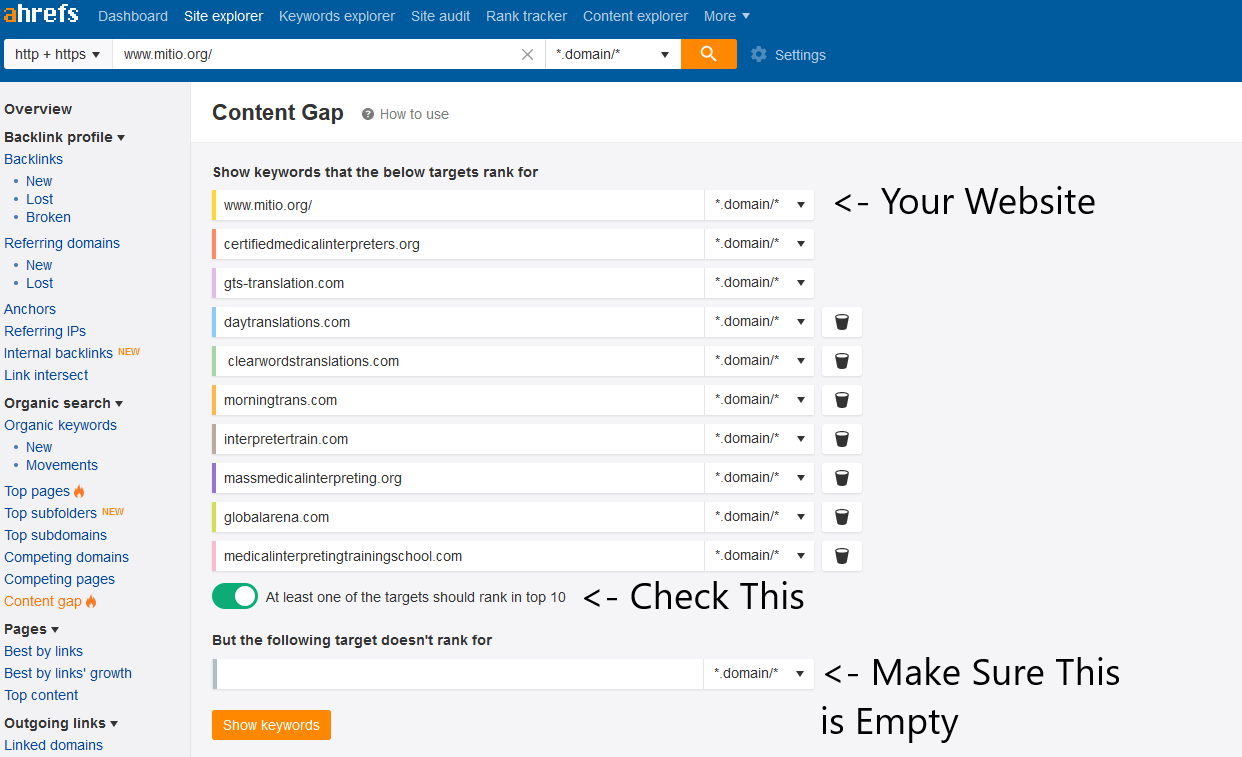The image size is (1242, 757).
Task: Toggle the top 10 ranking switch
Action: (x=235, y=597)
